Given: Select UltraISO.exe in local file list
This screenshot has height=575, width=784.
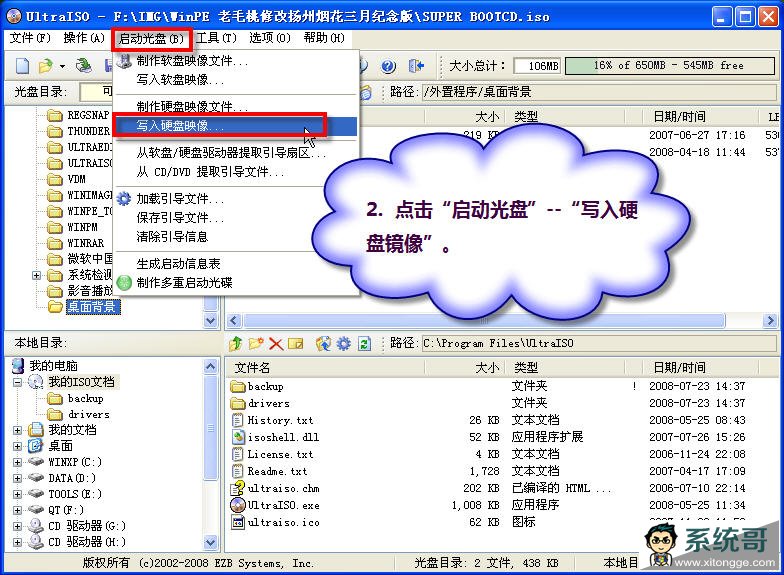Looking at the screenshot, I should pyautogui.click(x=275, y=505).
